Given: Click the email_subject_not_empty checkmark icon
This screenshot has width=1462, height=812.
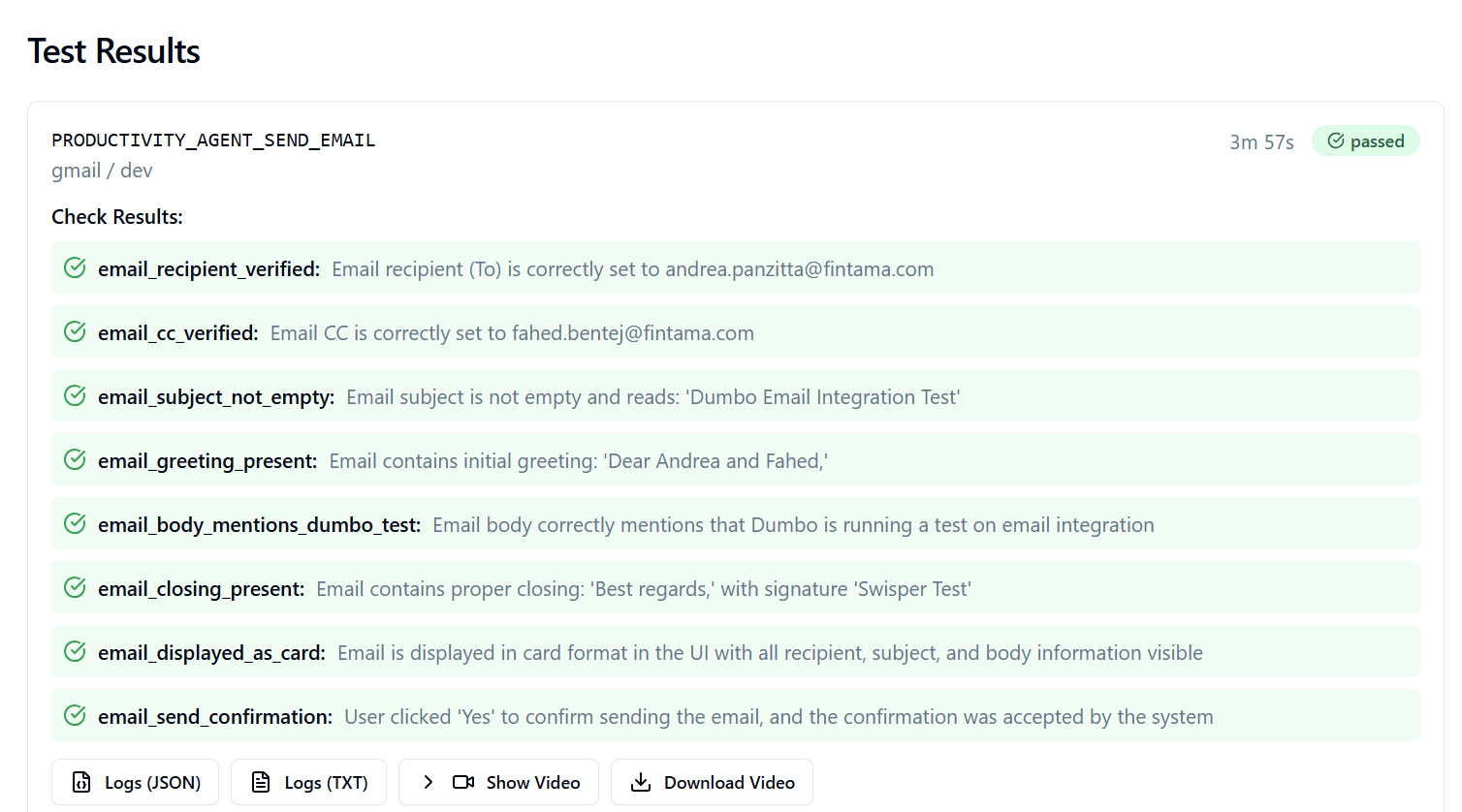Looking at the screenshot, I should [x=75, y=396].
